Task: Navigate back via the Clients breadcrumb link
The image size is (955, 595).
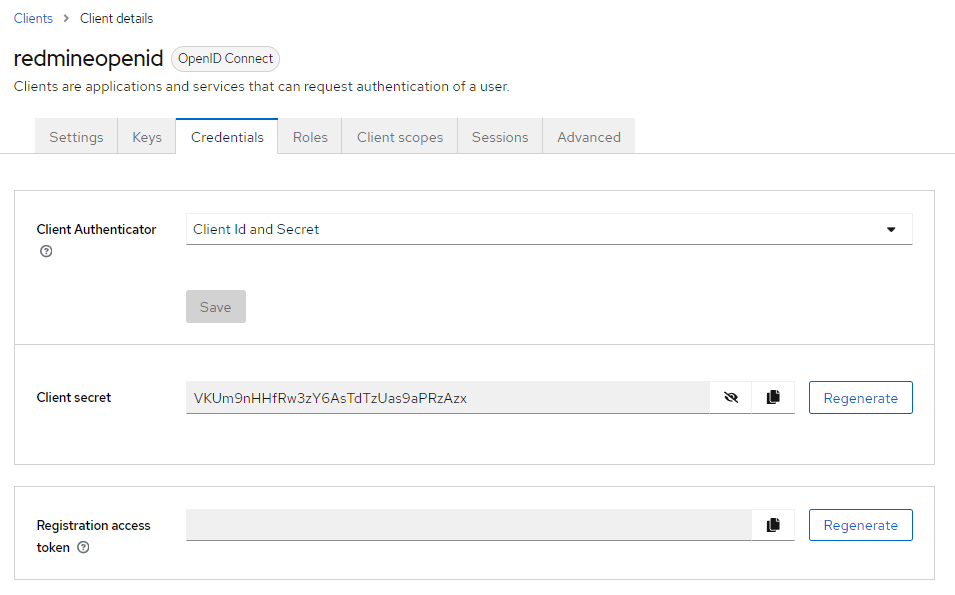Action: (33, 18)
